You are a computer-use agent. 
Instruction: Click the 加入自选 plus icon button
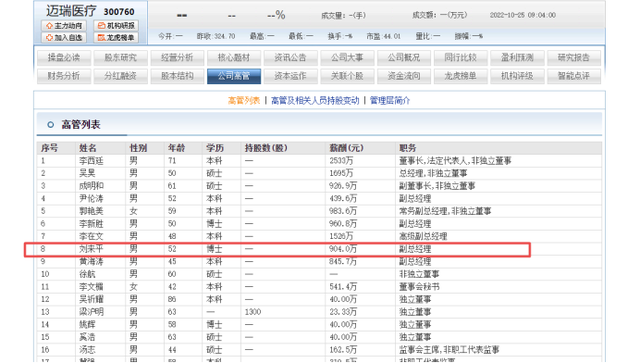click(x=64, y=38)
